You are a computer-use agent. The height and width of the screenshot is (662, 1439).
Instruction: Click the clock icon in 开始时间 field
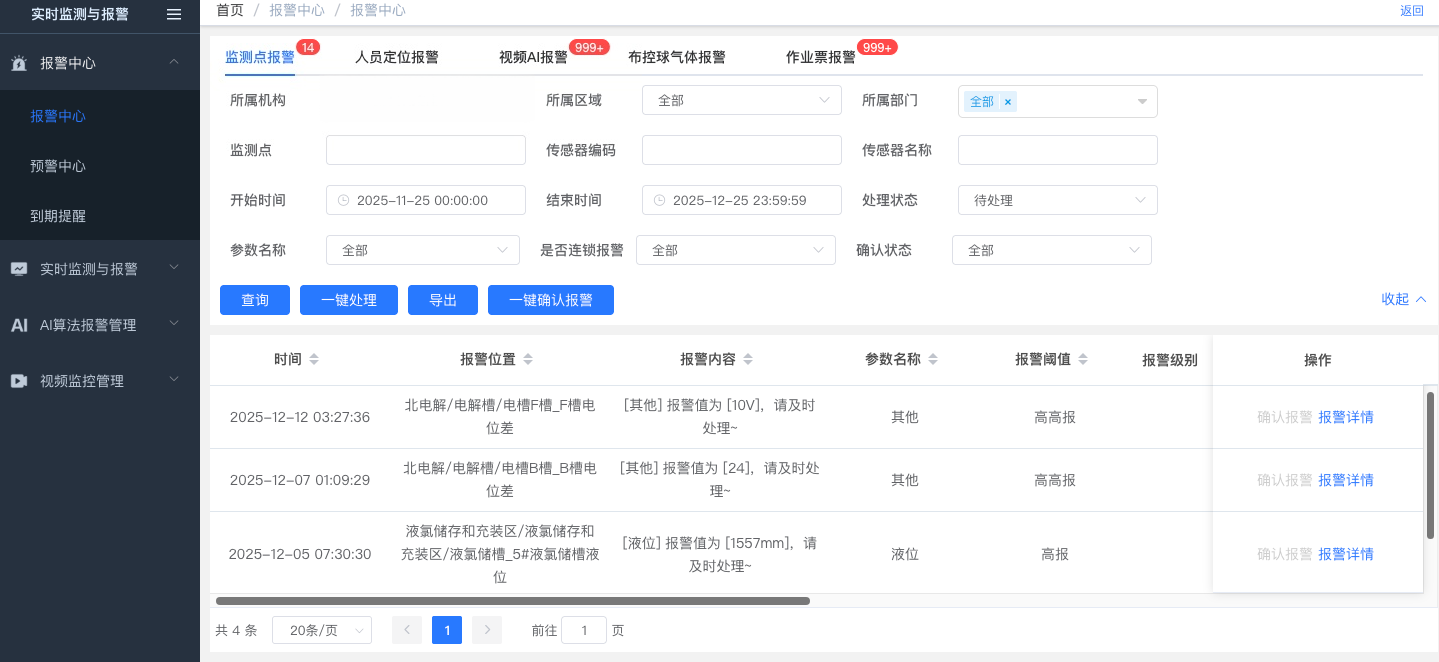(x=344, y=200)
